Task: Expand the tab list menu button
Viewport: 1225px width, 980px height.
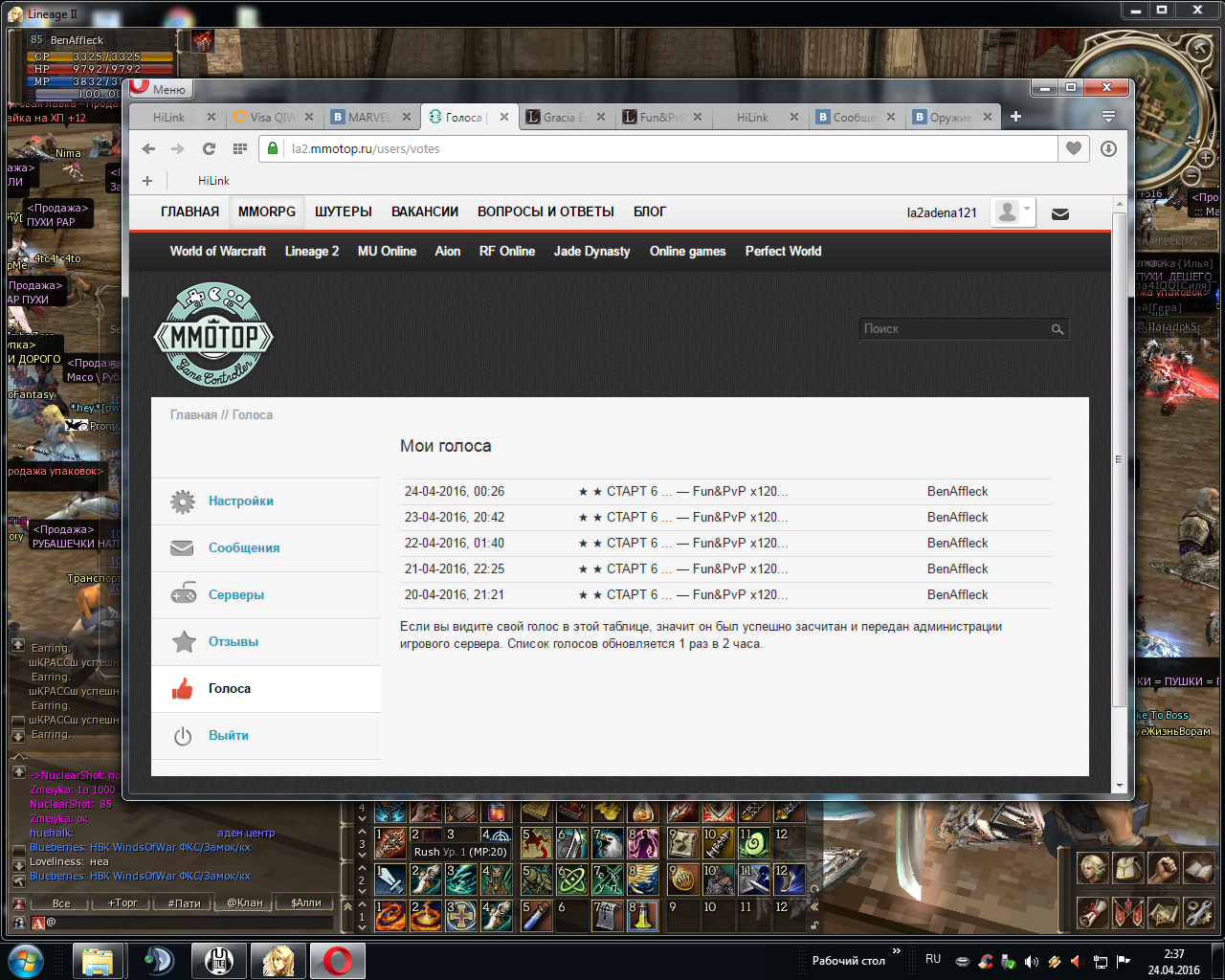Action: [1108, 117]
